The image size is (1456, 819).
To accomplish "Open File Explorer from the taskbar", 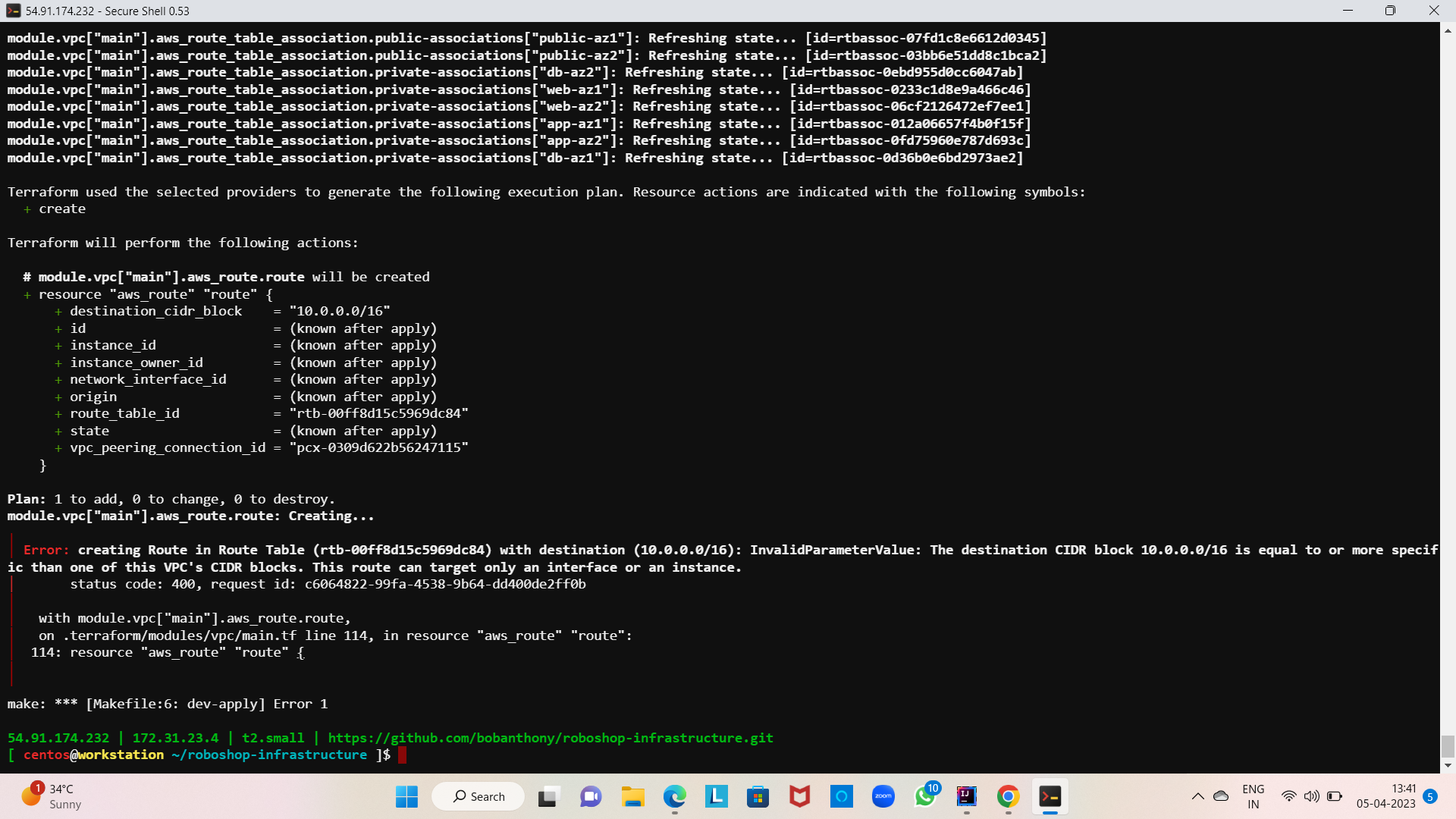I will tap(632, 796).
